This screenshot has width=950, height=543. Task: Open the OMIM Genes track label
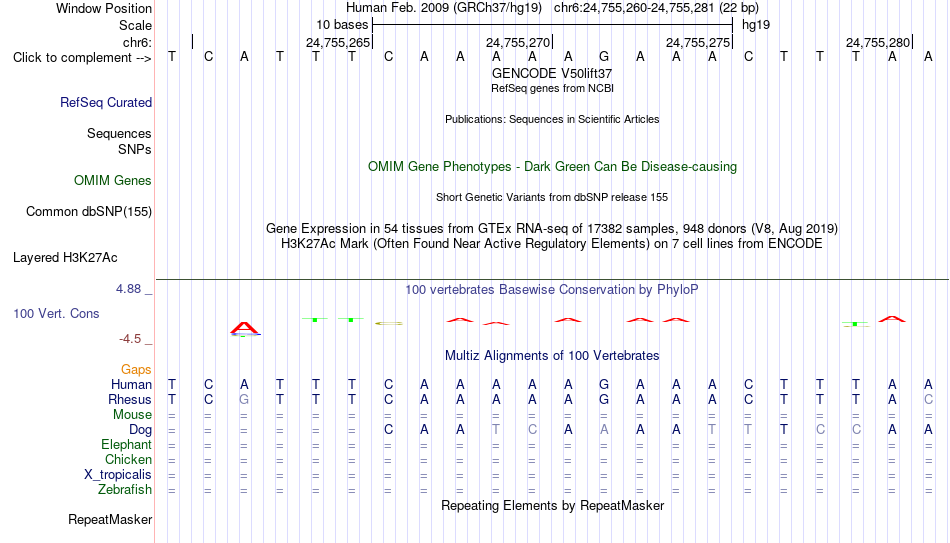tap(113, 181)
